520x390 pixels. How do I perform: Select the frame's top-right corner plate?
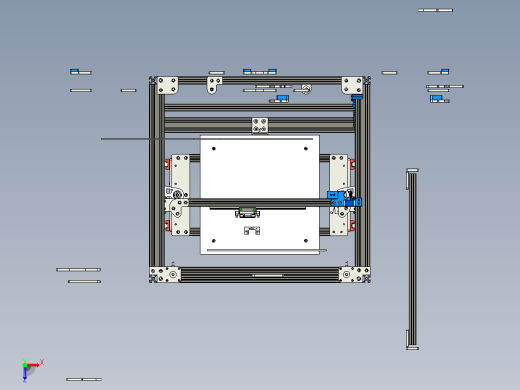coord(352,85)
